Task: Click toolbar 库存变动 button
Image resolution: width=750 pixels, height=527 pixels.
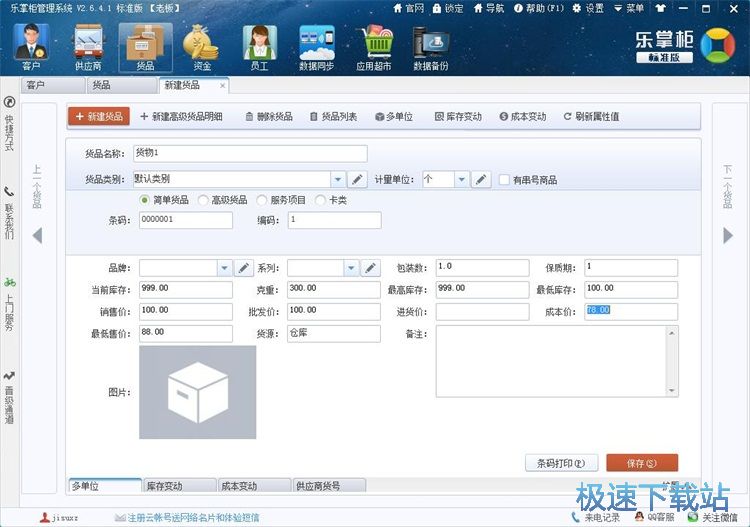Action: pos(458,116)
